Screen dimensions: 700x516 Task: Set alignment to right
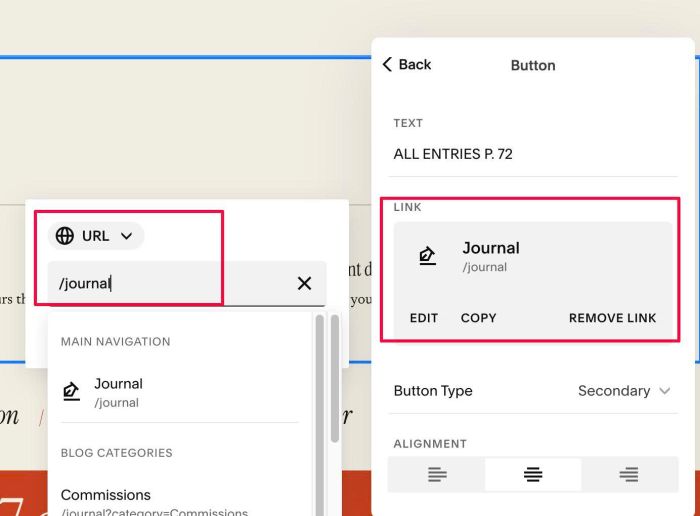click(629, 474)
